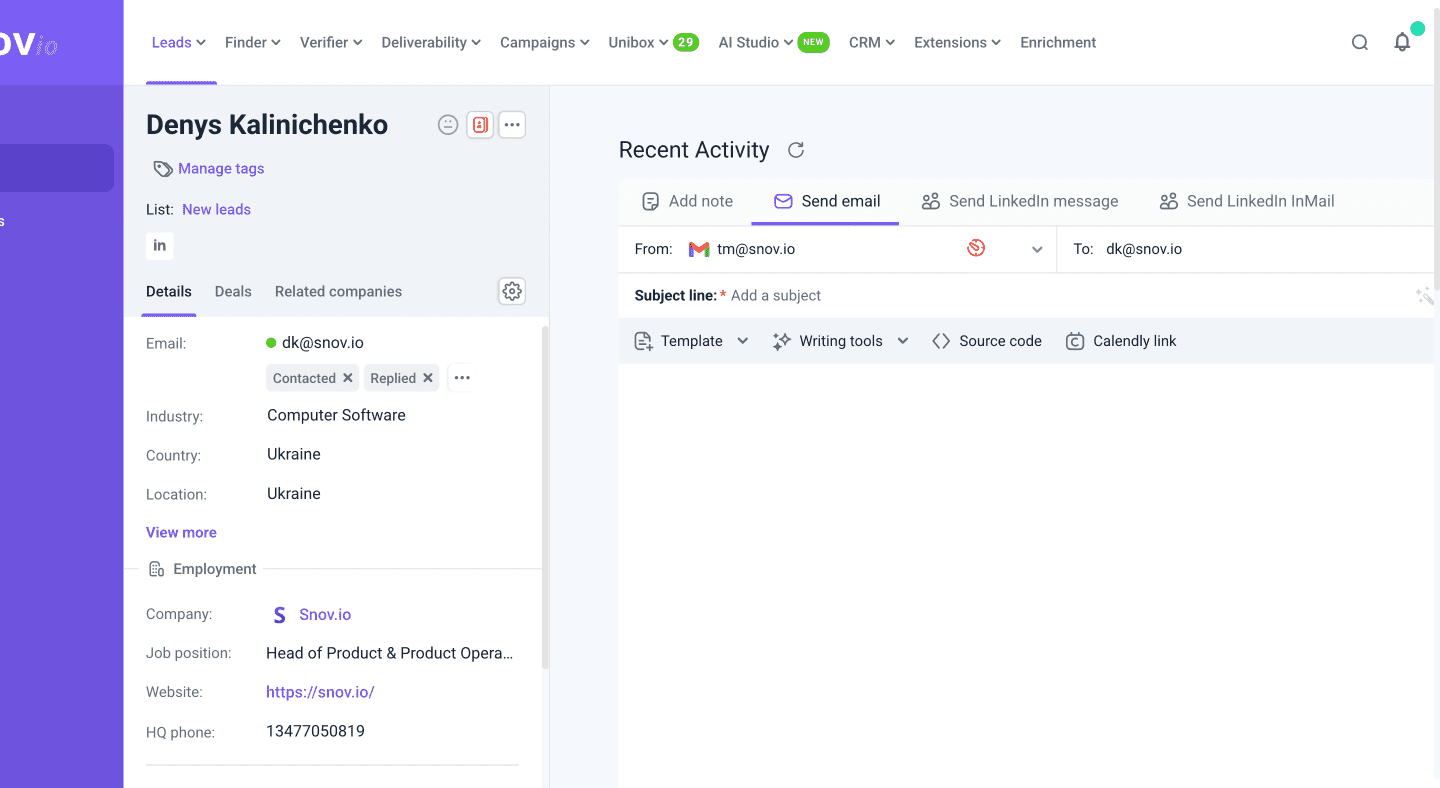Viewport: 1440px width, 788px height.
Task: Click the sentiment face icon beside the name
Action: point(448,125)
